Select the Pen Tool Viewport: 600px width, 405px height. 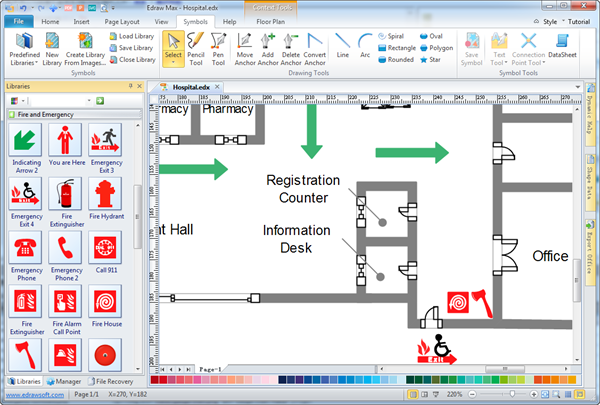218,49
